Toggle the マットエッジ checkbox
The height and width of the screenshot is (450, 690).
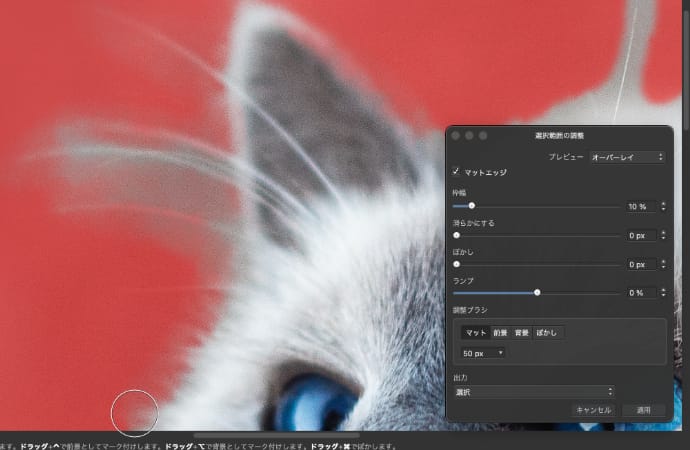pyautogui.click(x=457, y=172)
